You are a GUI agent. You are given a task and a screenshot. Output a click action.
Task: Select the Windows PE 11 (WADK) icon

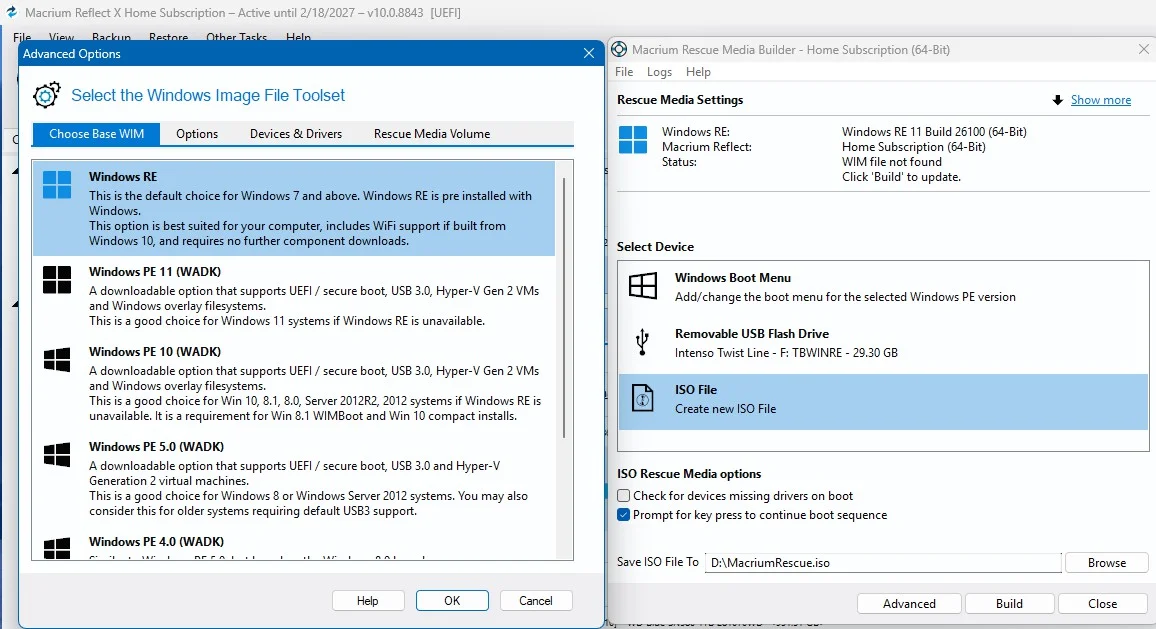[x=57, y=279]
